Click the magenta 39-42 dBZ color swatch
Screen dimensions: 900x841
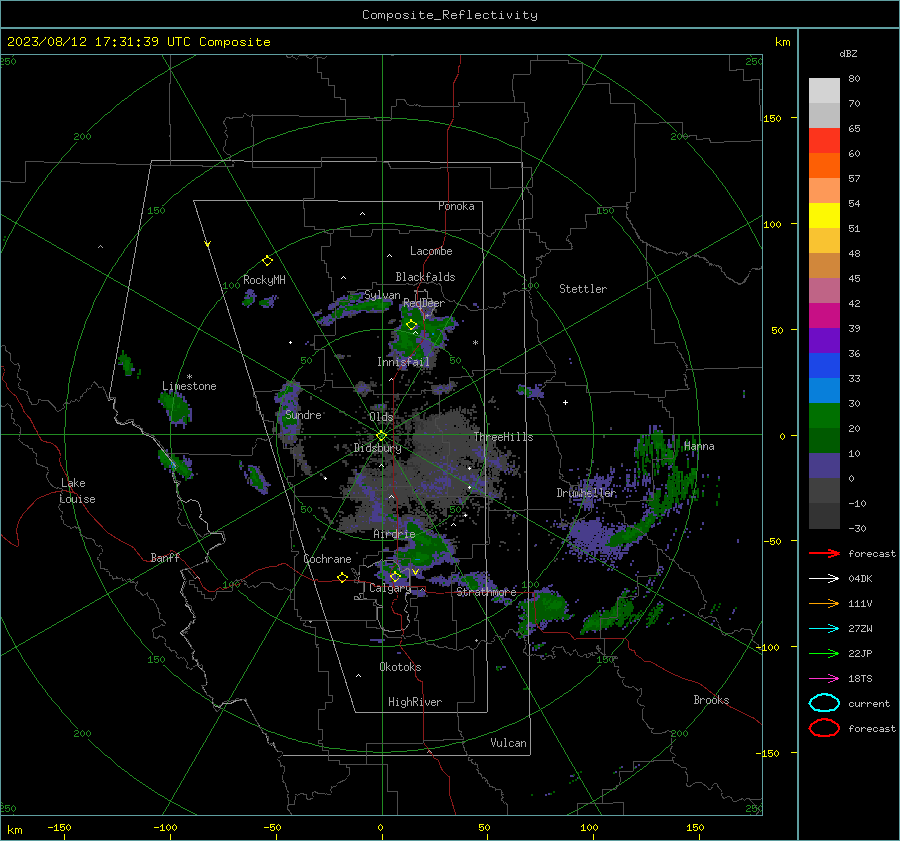(824, 316)
